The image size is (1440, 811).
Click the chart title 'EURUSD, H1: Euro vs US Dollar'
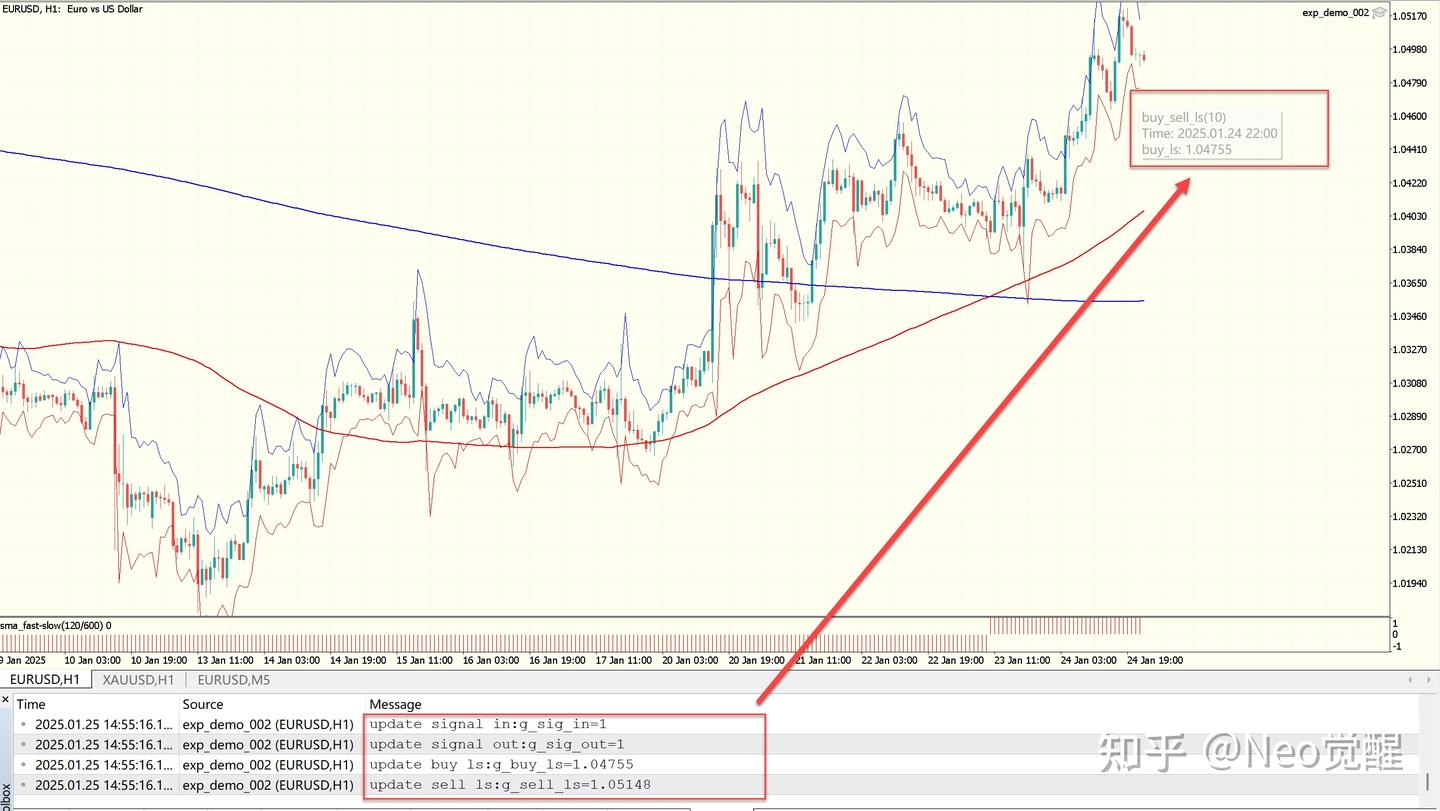(73, 9)
